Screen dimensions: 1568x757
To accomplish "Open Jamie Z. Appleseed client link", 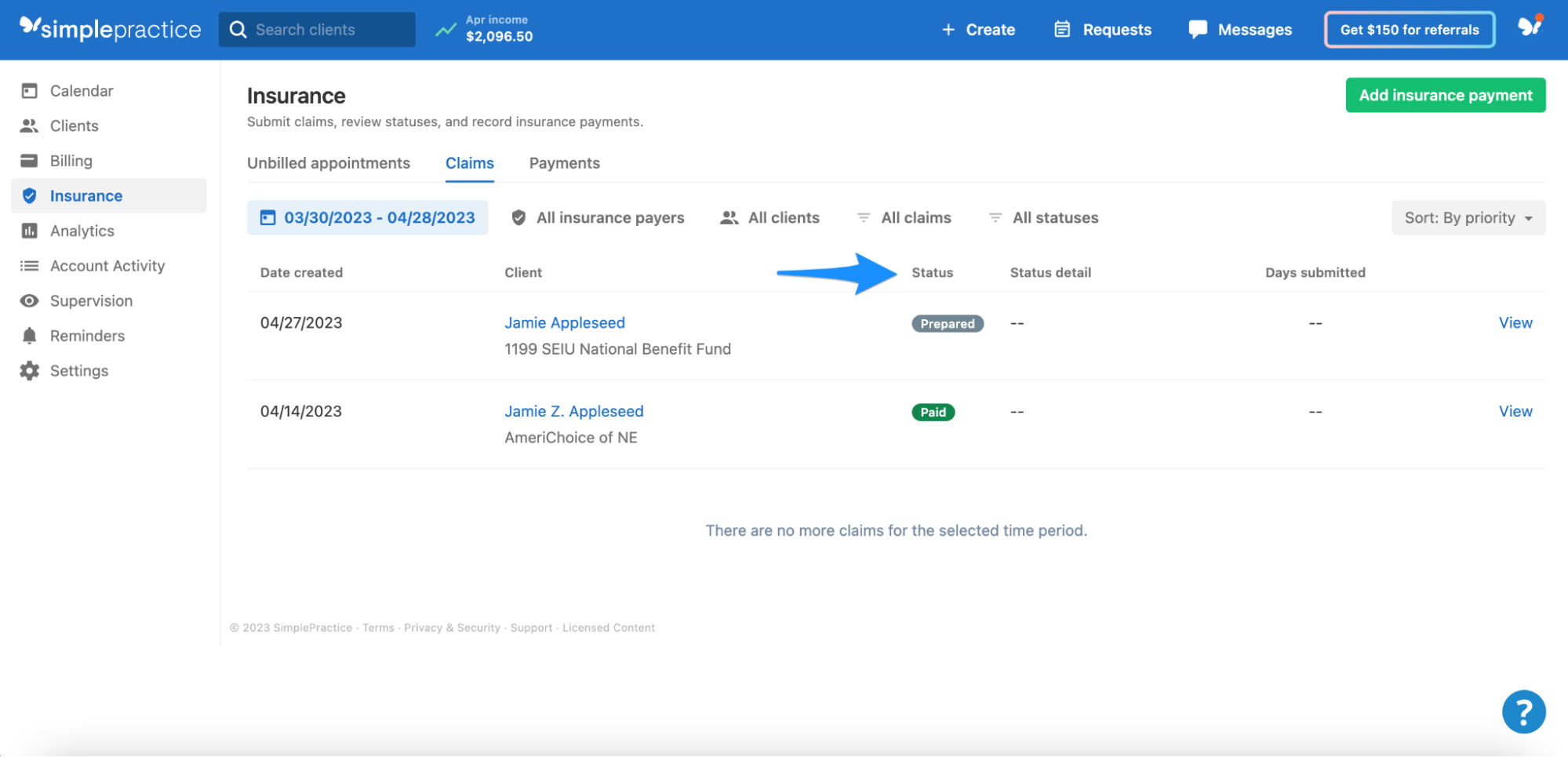I will (x=574, y=412).
